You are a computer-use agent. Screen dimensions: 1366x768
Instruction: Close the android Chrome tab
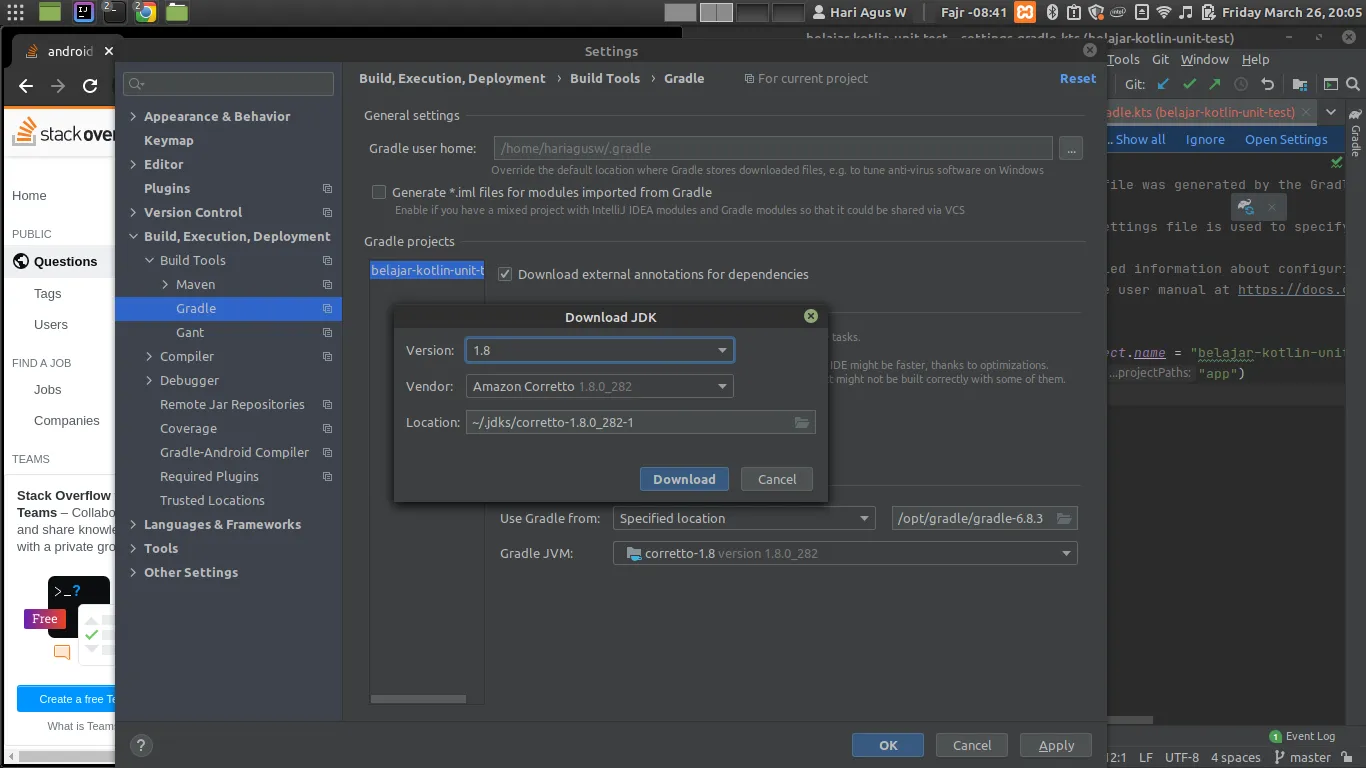click(108, 51)
